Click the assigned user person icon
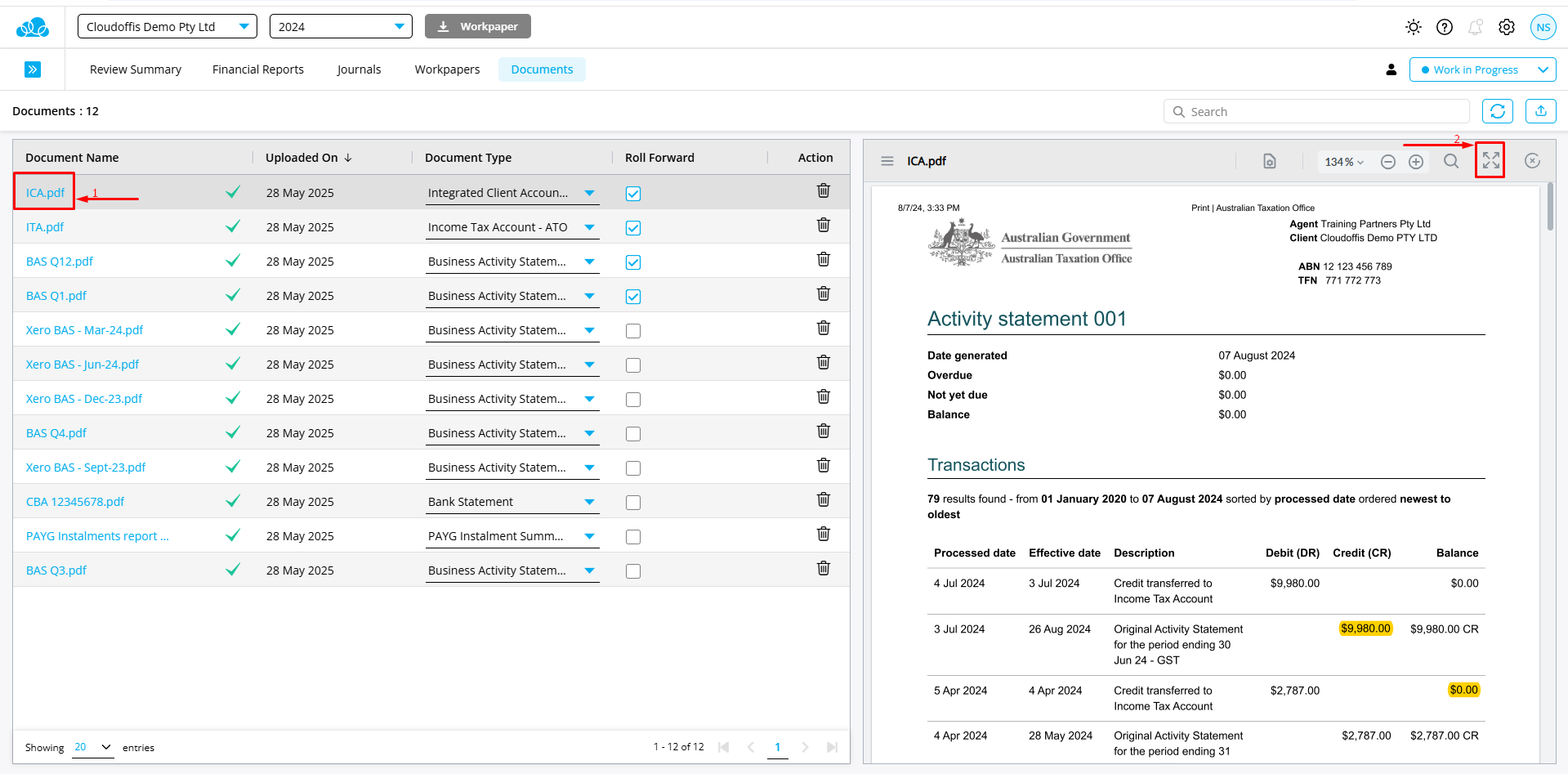The width and height of the screenshot is (1568, 774). (1392, 69)
